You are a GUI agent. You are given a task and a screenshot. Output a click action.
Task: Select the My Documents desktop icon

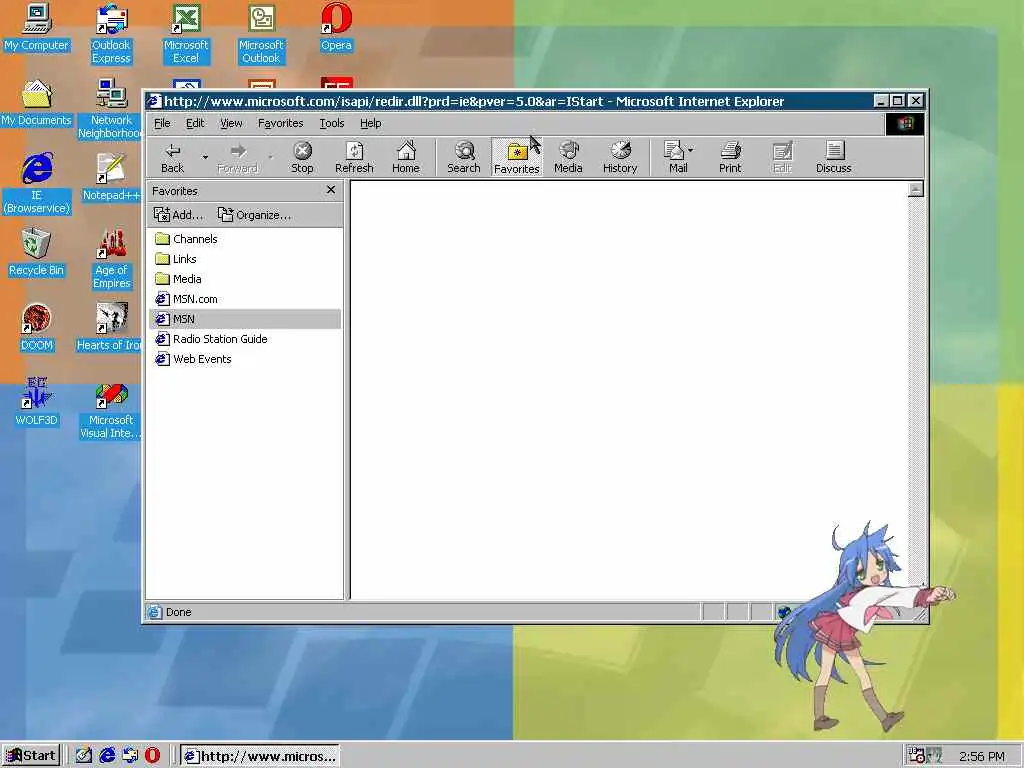[36, 103]
